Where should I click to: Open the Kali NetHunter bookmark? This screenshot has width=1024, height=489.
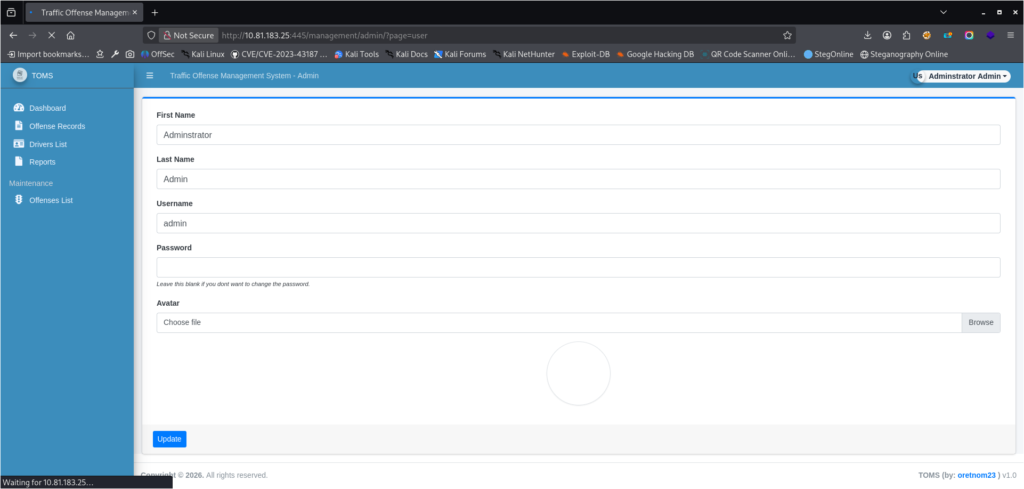point(524,54)
